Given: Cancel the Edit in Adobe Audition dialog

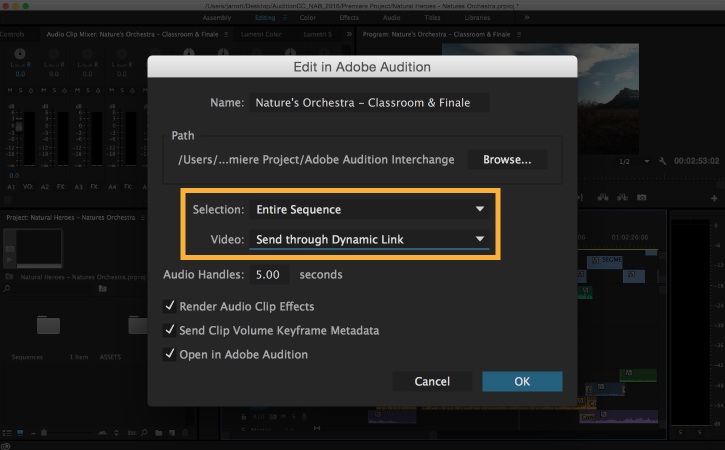Looking at the screenshot, I should pyautogui.click(x=432, y=382).
